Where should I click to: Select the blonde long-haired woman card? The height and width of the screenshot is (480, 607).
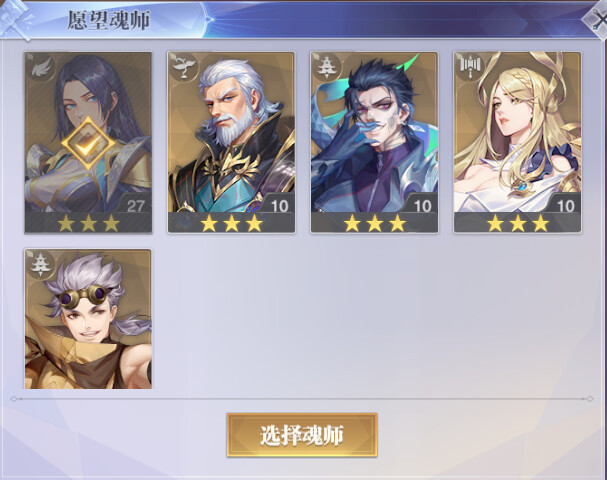point(518,142)
